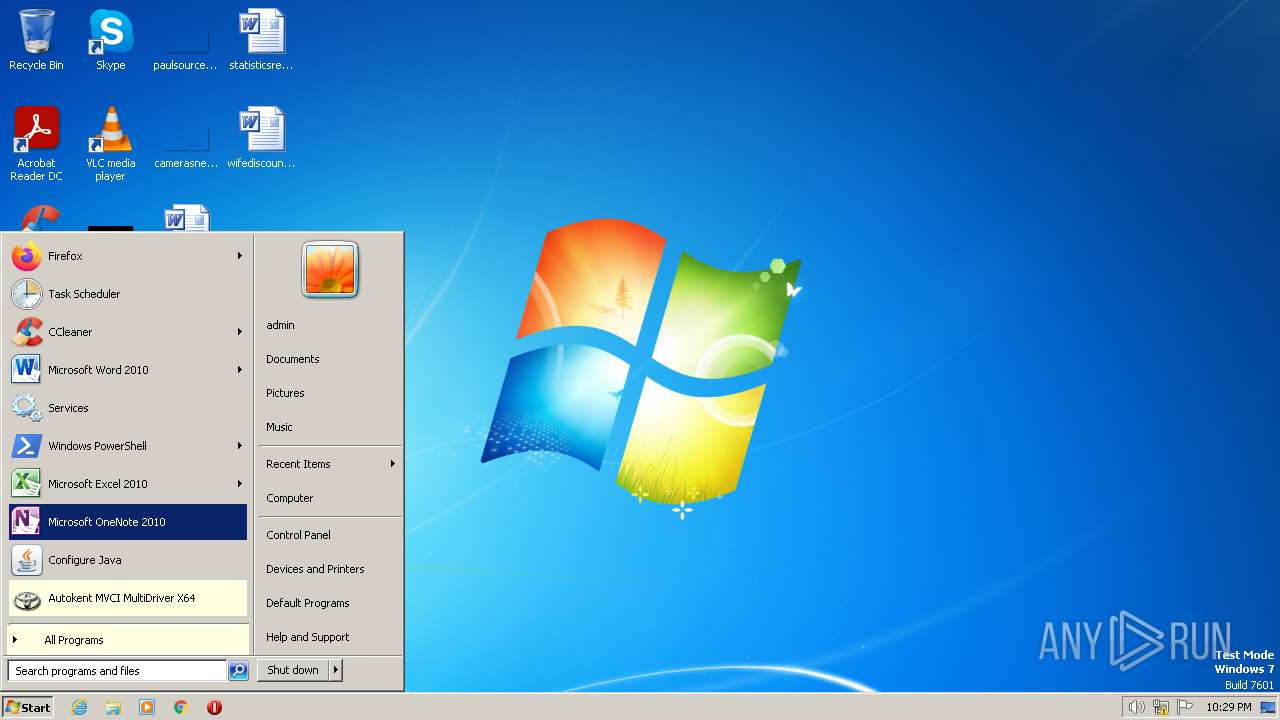
Task: Click the Show desktop button
Action: click(1268, 707)
